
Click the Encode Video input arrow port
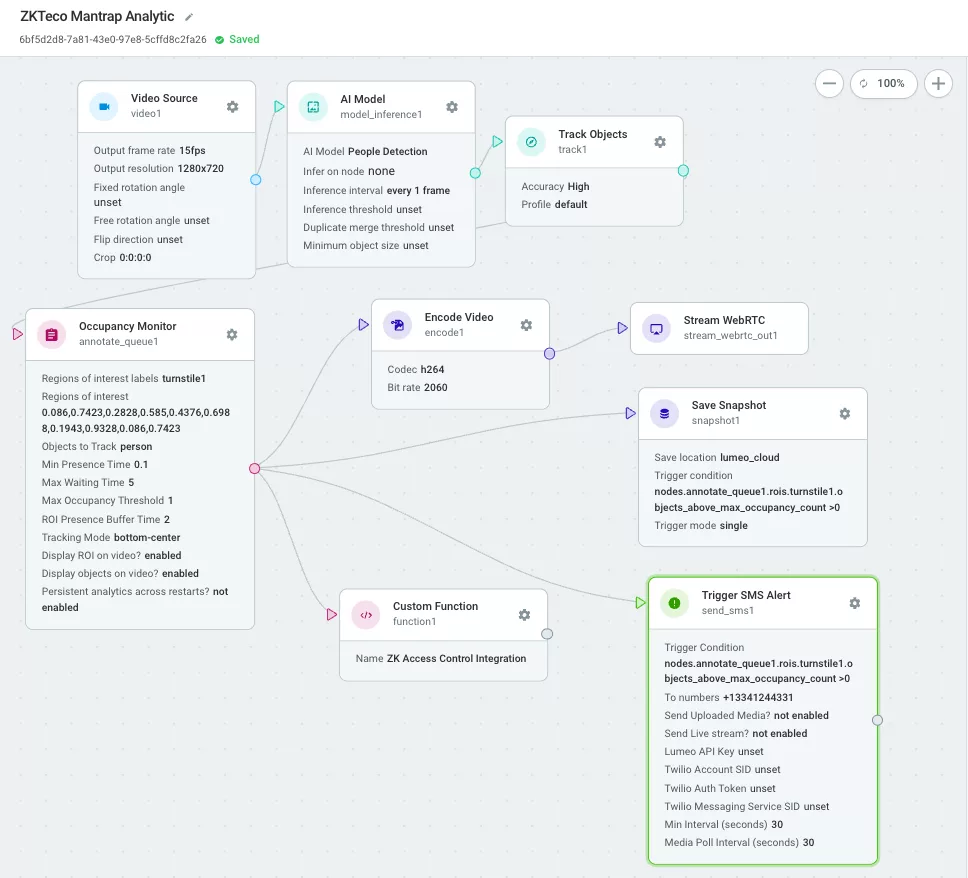click(x=364, y=324)
